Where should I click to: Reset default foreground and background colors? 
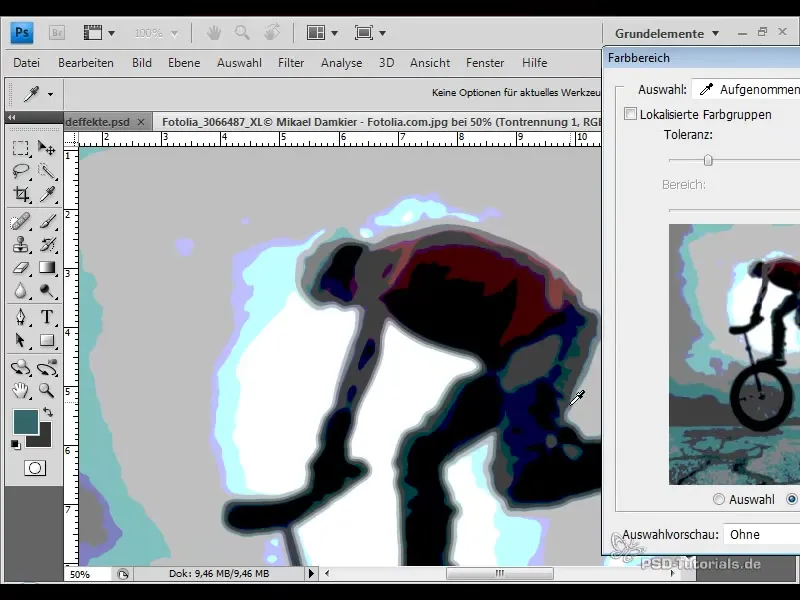(16, 445)
